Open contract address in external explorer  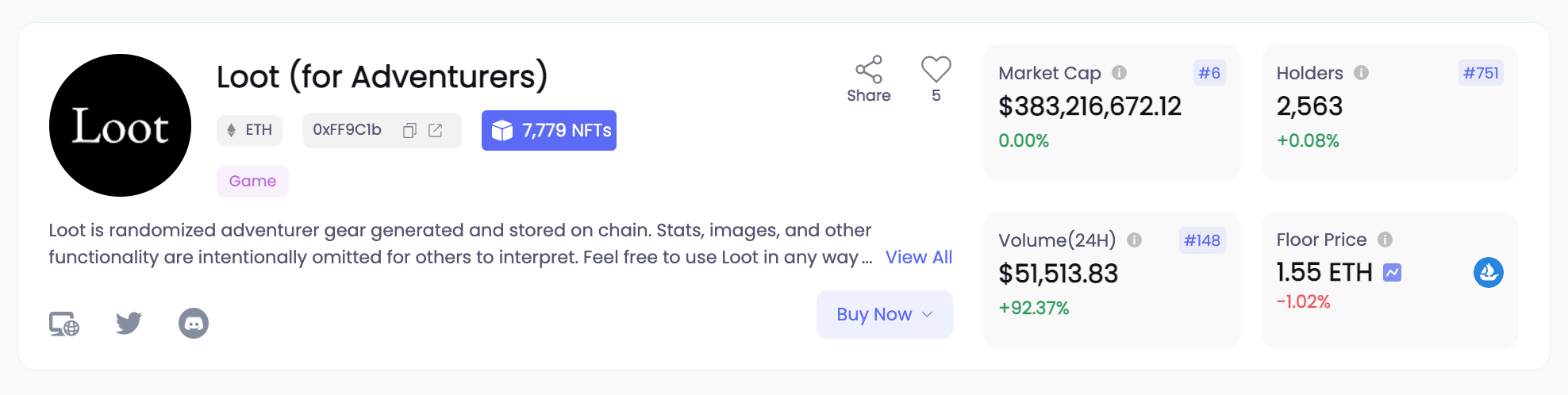436,130
